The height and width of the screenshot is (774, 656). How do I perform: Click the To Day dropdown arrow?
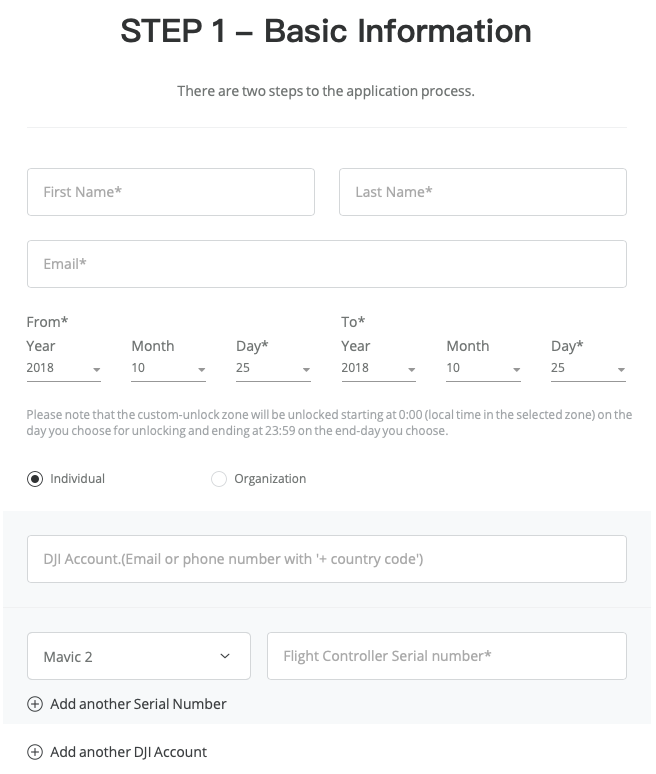[x=621, y=370]
